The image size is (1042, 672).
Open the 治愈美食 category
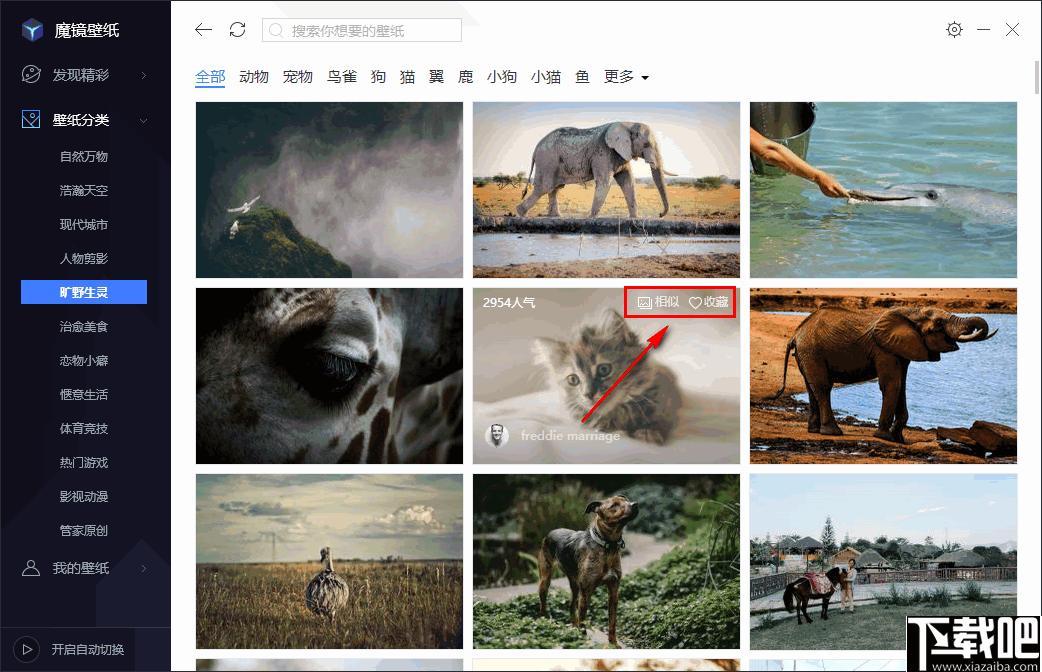(84, 326)
